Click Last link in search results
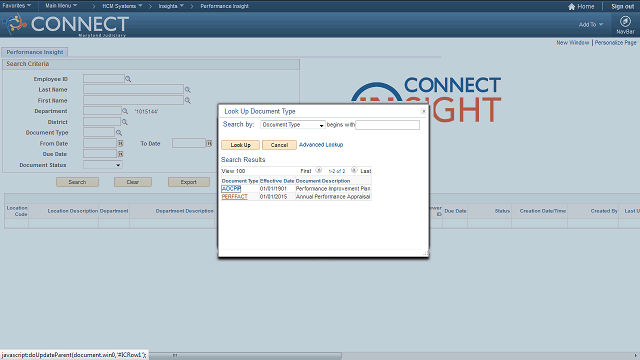Screen dimensions: 640x360 tap(366, 171)
